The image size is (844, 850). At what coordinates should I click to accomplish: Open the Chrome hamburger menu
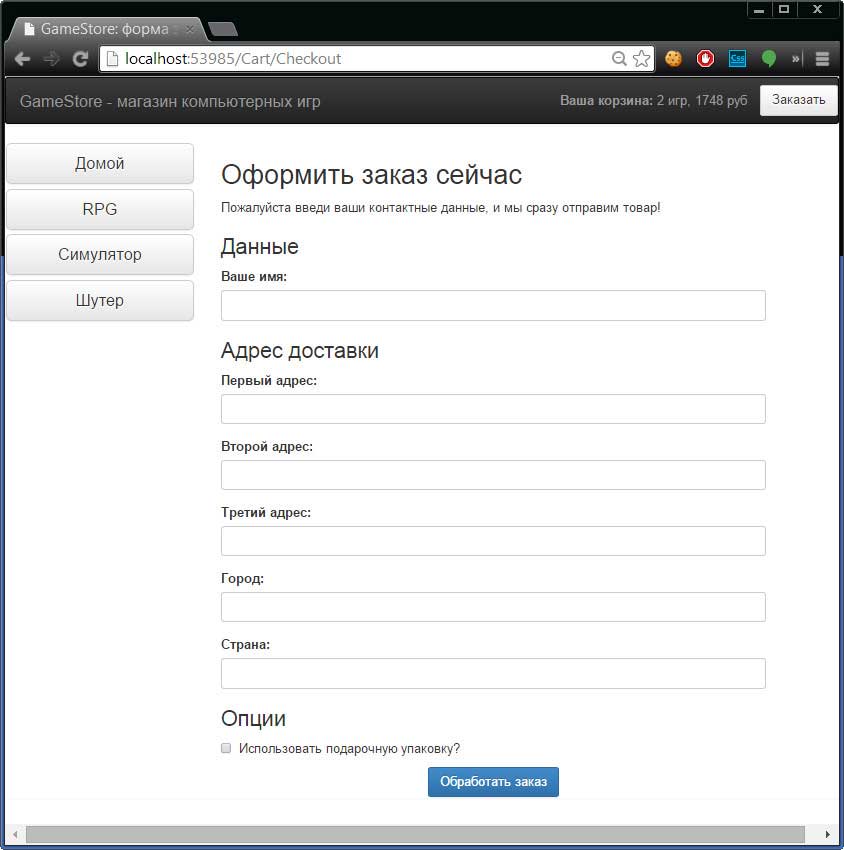click(822, 59)
